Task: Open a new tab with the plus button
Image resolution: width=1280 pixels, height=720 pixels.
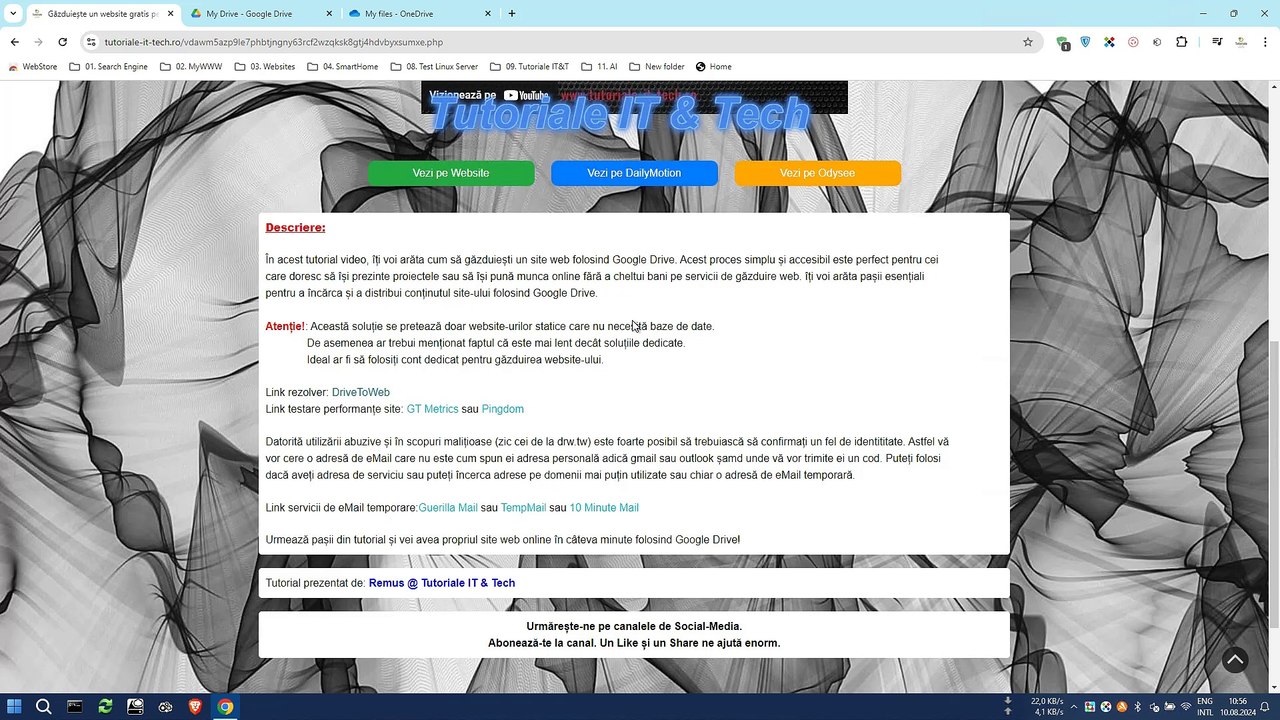Action: [x=512, y=14]
